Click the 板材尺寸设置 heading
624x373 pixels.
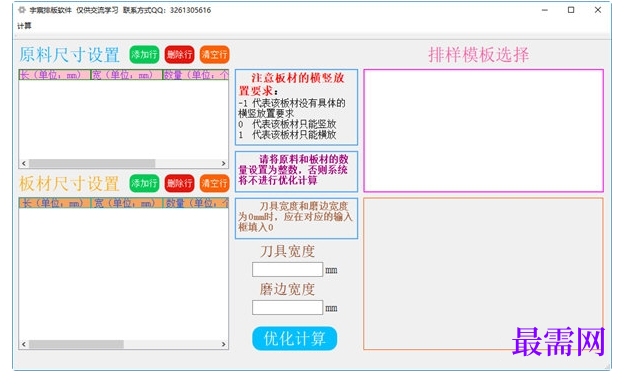pos(69,184)
